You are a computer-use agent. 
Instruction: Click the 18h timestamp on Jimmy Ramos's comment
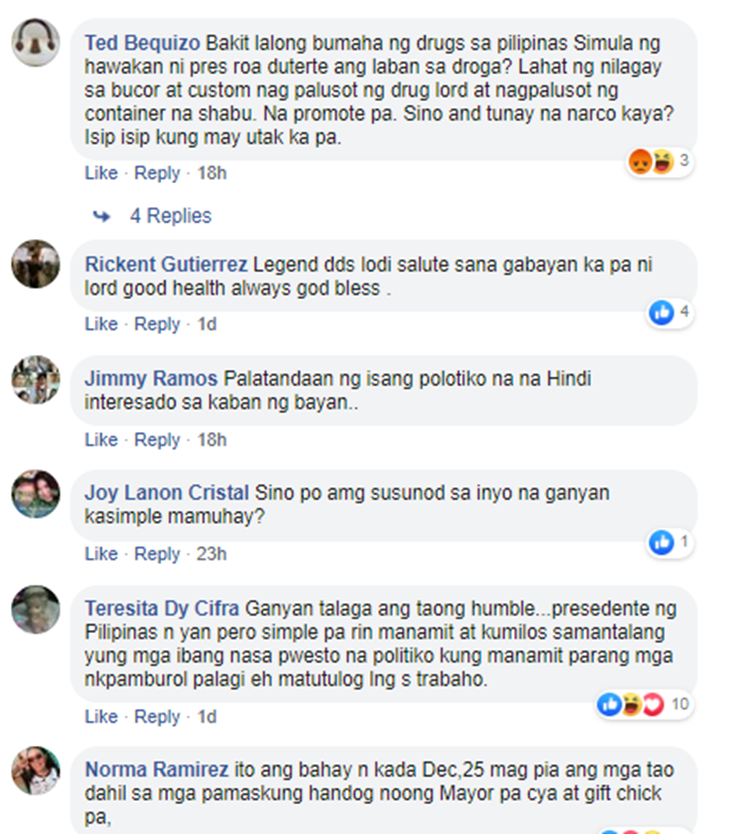212,440
